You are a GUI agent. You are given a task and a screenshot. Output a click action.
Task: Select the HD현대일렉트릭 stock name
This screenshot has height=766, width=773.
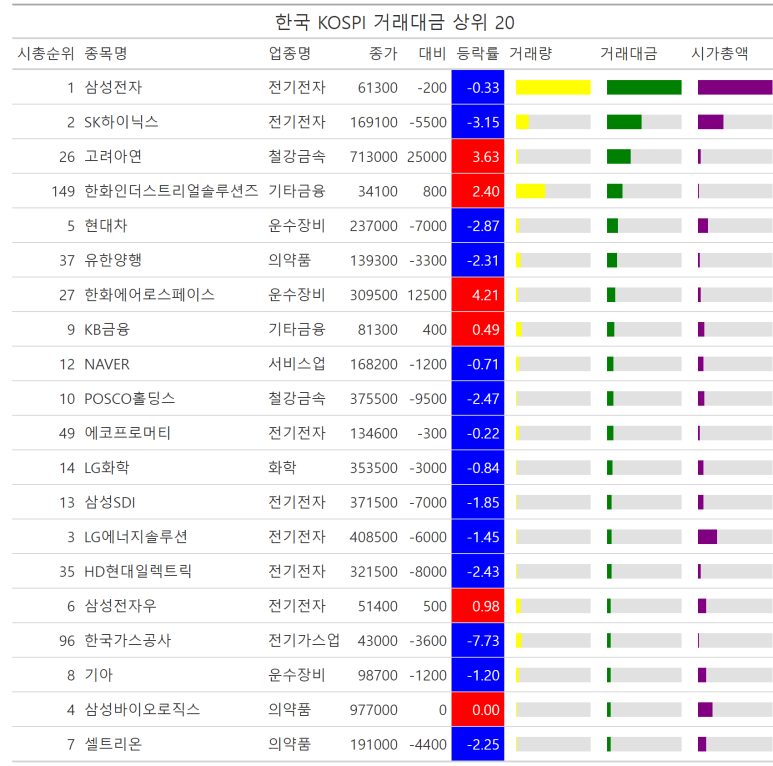[x=138, y=571]
